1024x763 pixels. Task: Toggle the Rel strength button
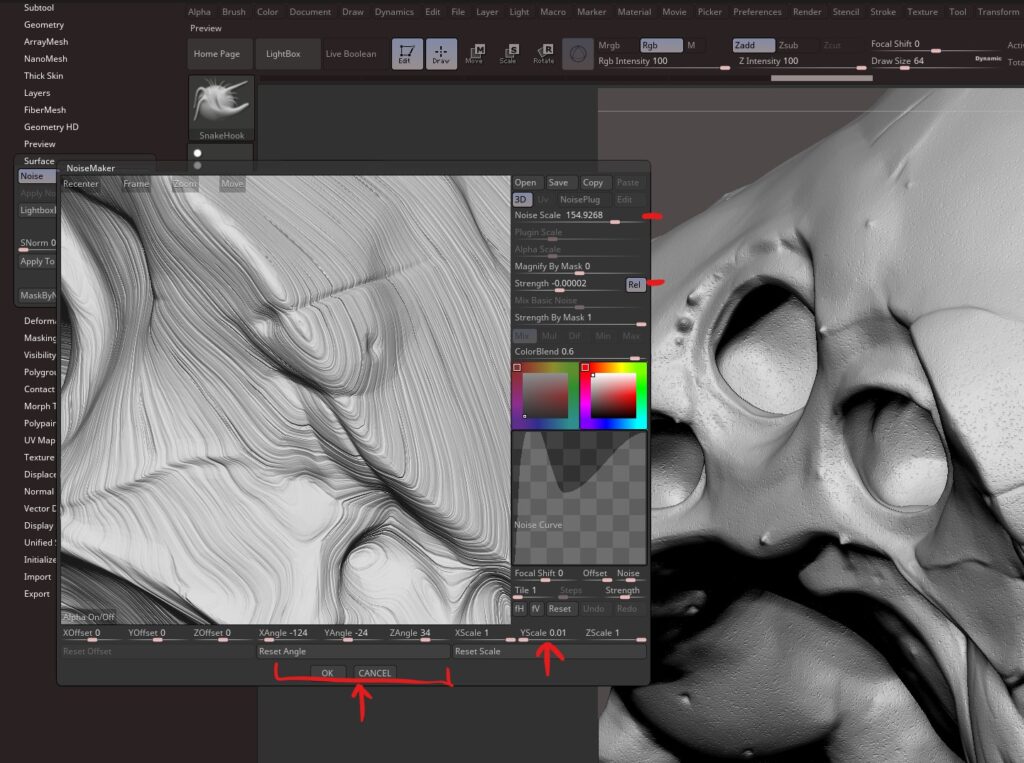click(634, 285)
